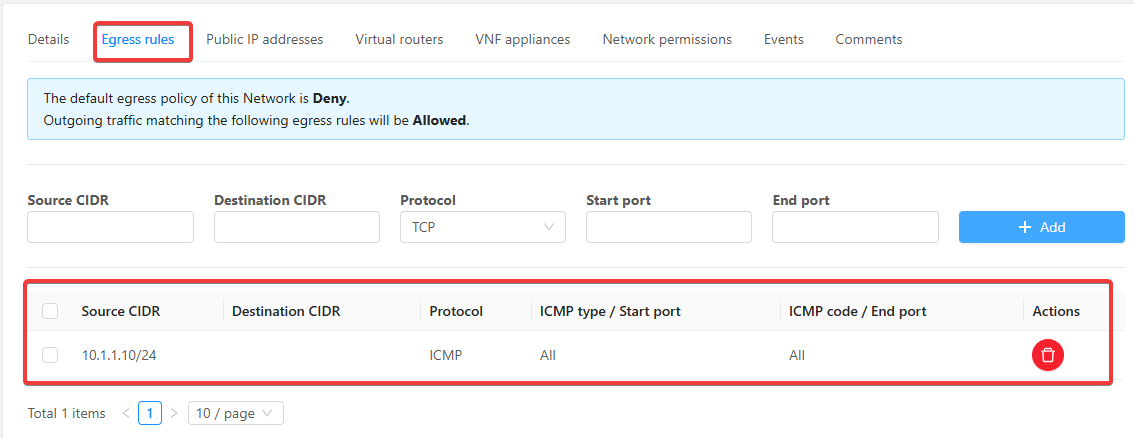Go to previous page arrow

click(126, 413)
